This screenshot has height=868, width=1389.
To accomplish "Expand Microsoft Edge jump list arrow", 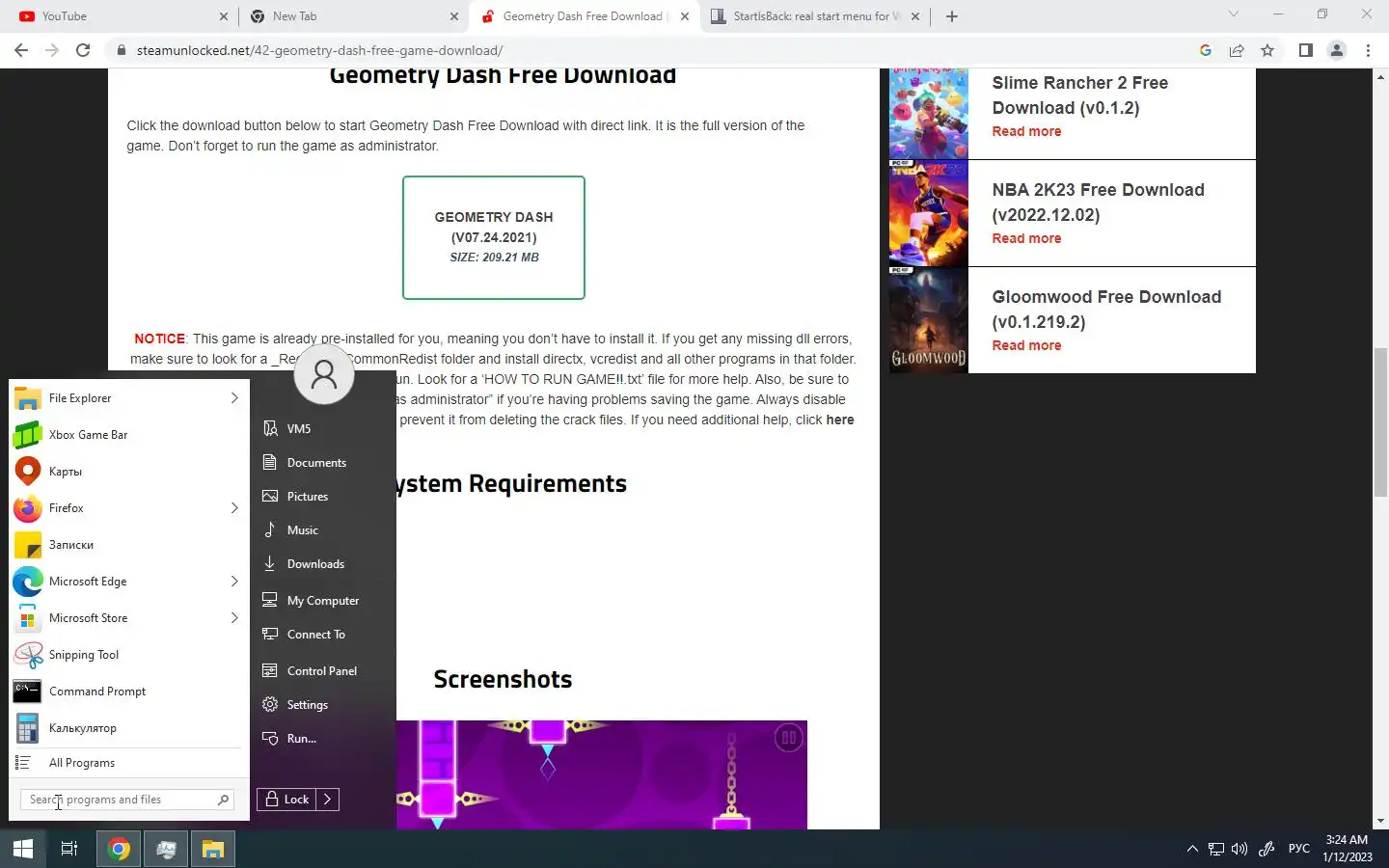I will pos(234,582).
